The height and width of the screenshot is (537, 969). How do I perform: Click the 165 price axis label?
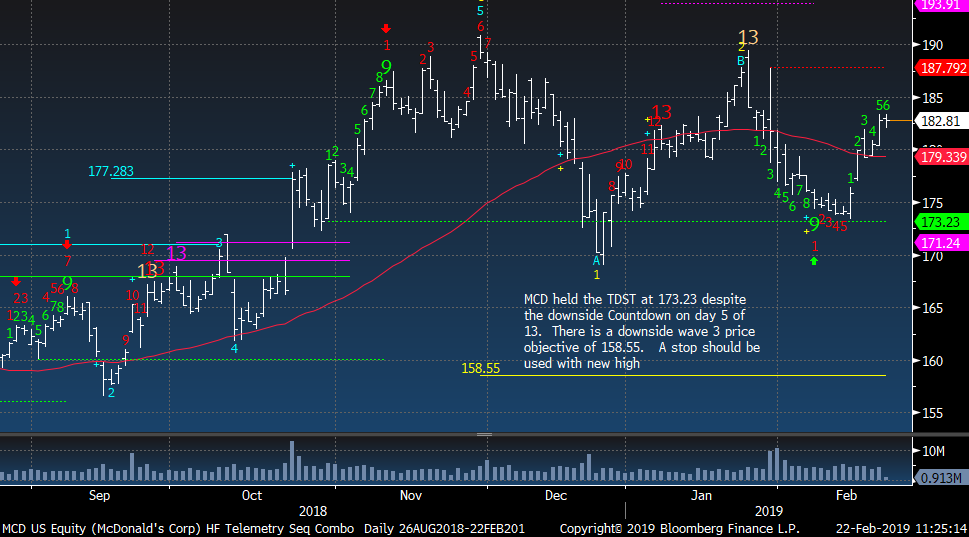933,308
